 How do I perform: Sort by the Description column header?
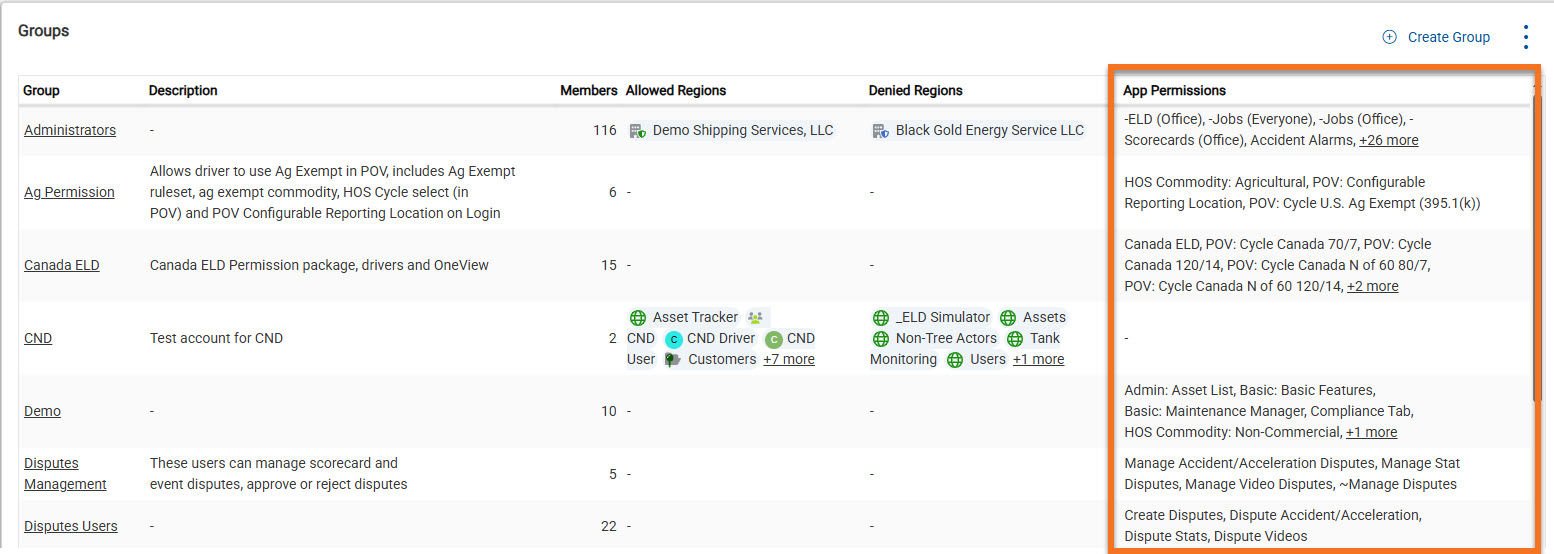[183, 90]
